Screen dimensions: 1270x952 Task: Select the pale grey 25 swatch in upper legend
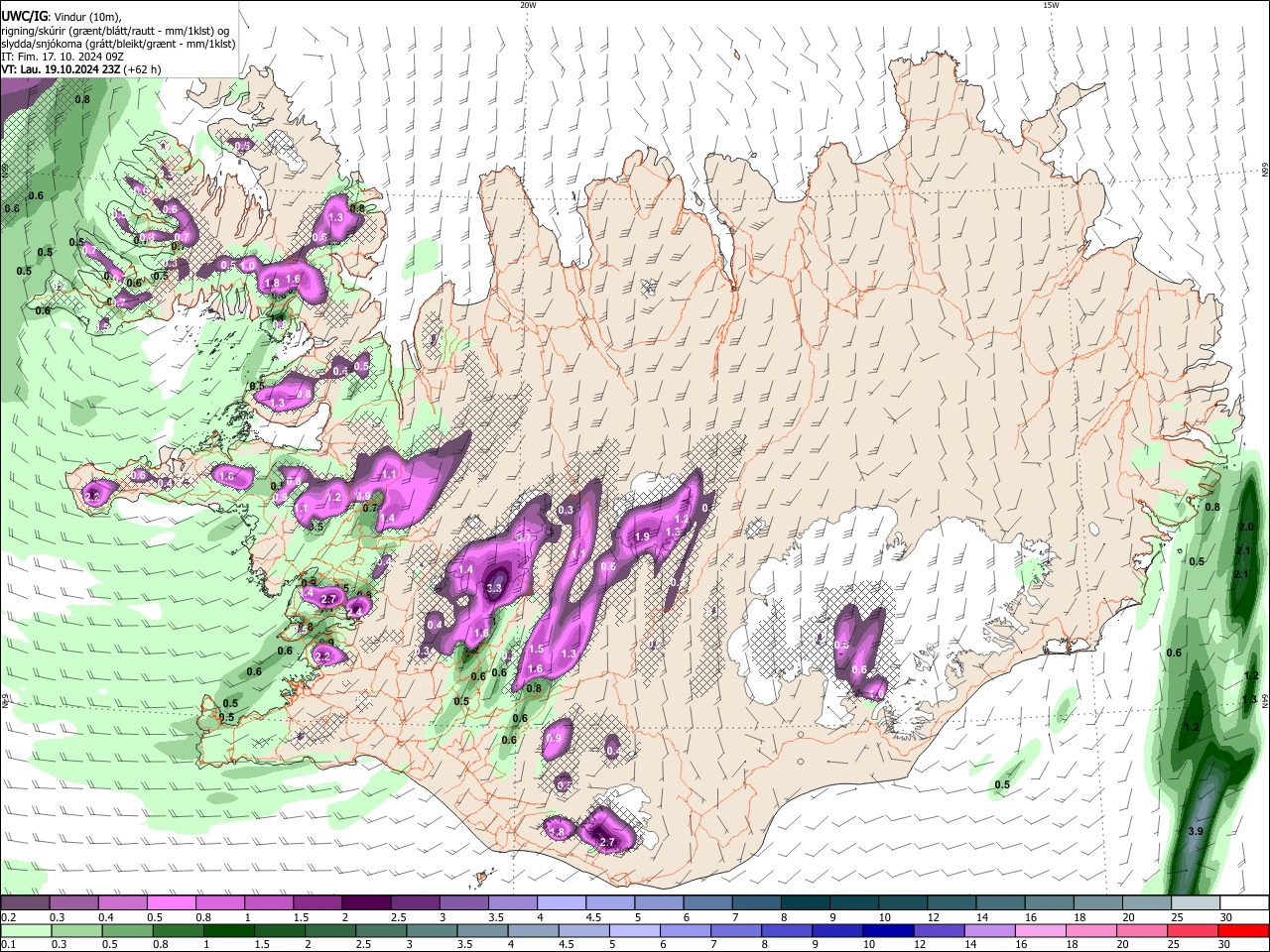[x=1195, y=903]
